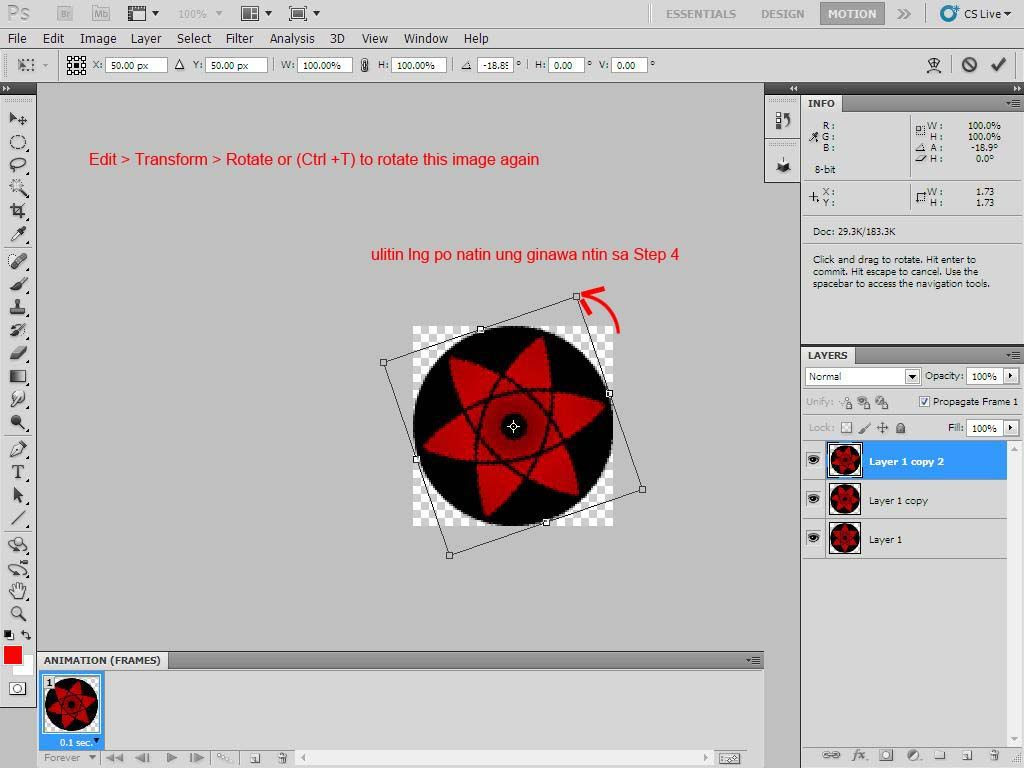The height and width of the screenshot is (768, 1024).
Task: Play the animation
Action: coord(171,758)
